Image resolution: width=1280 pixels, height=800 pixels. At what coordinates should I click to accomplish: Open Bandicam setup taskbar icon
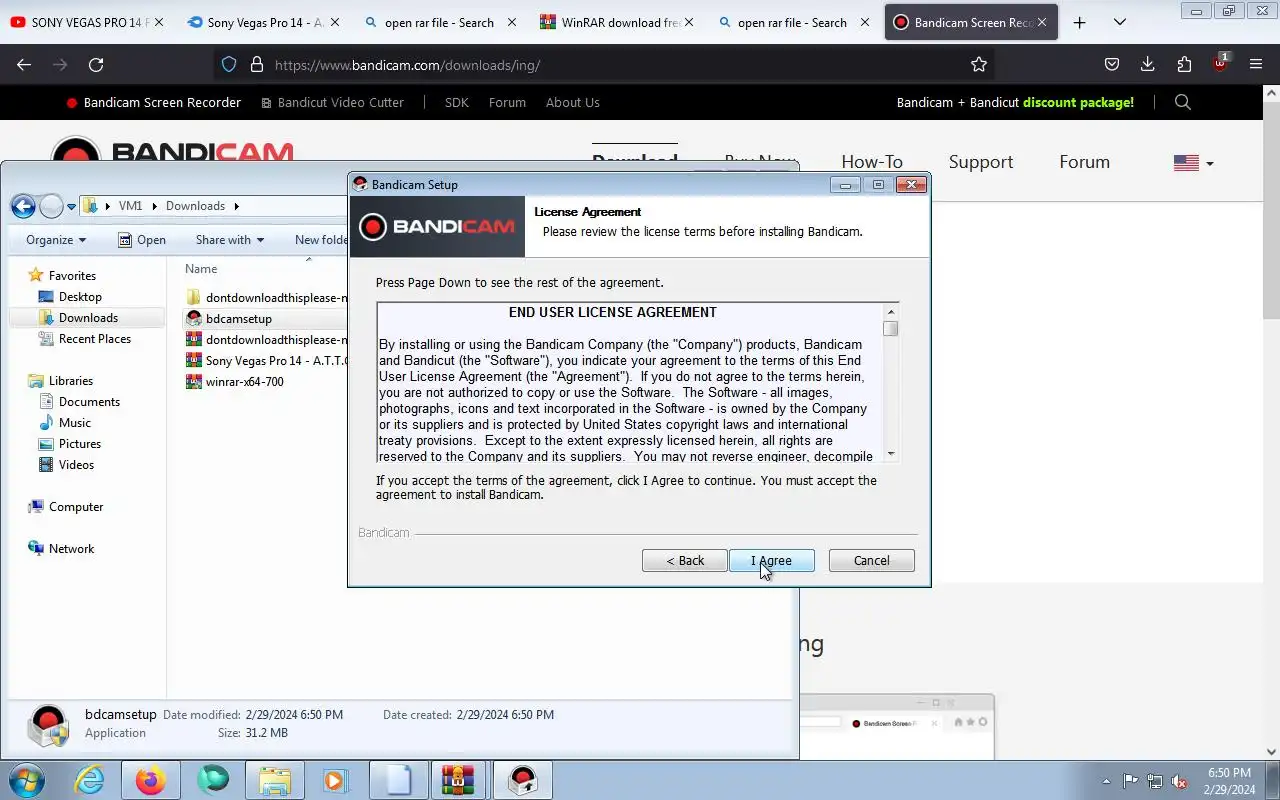[x=522, y=780]
